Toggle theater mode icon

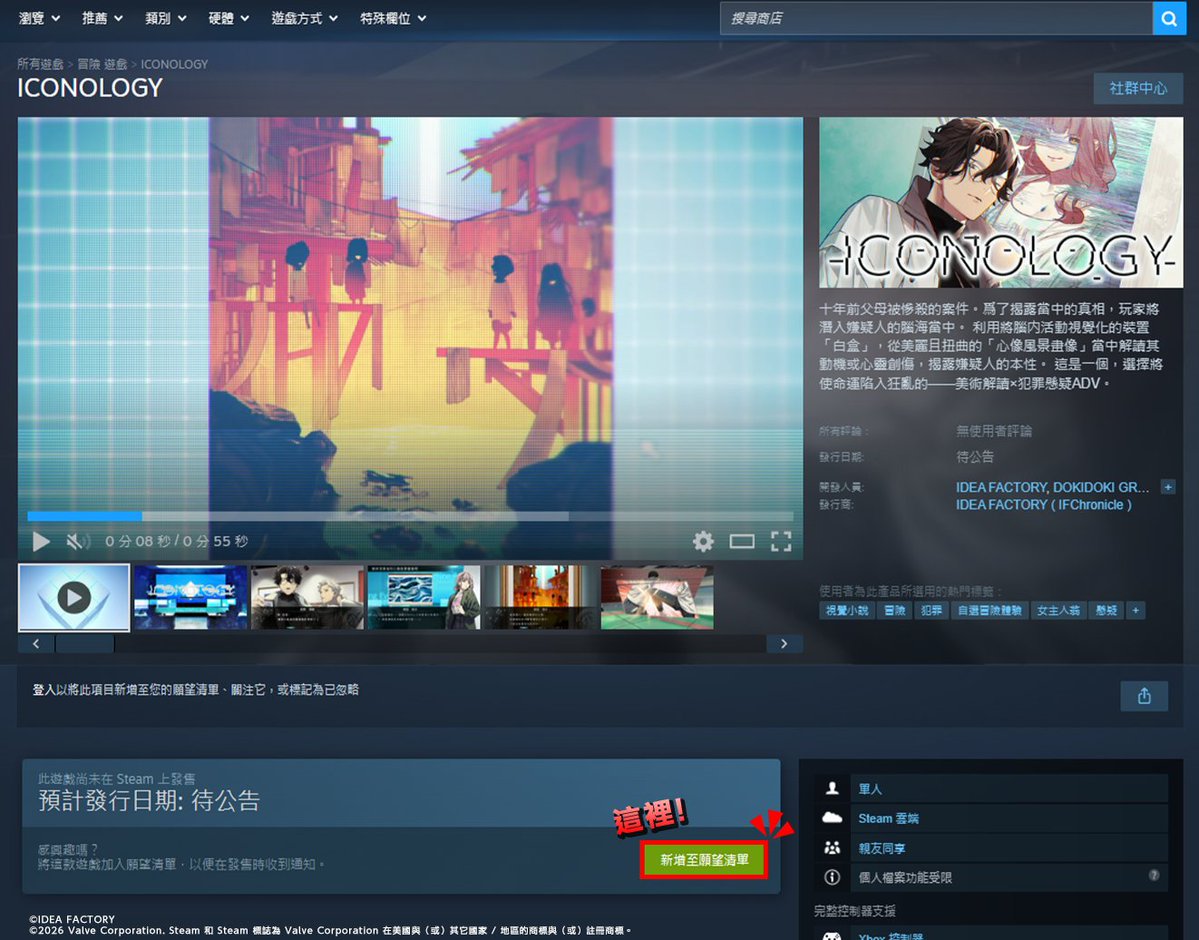pos(742,542)
